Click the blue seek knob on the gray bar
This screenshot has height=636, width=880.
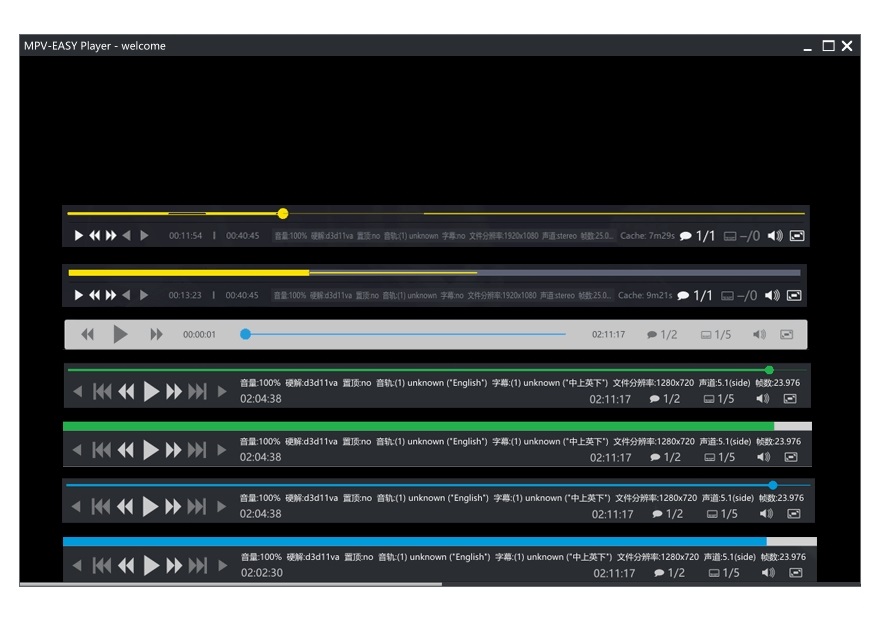pos(245,334)
